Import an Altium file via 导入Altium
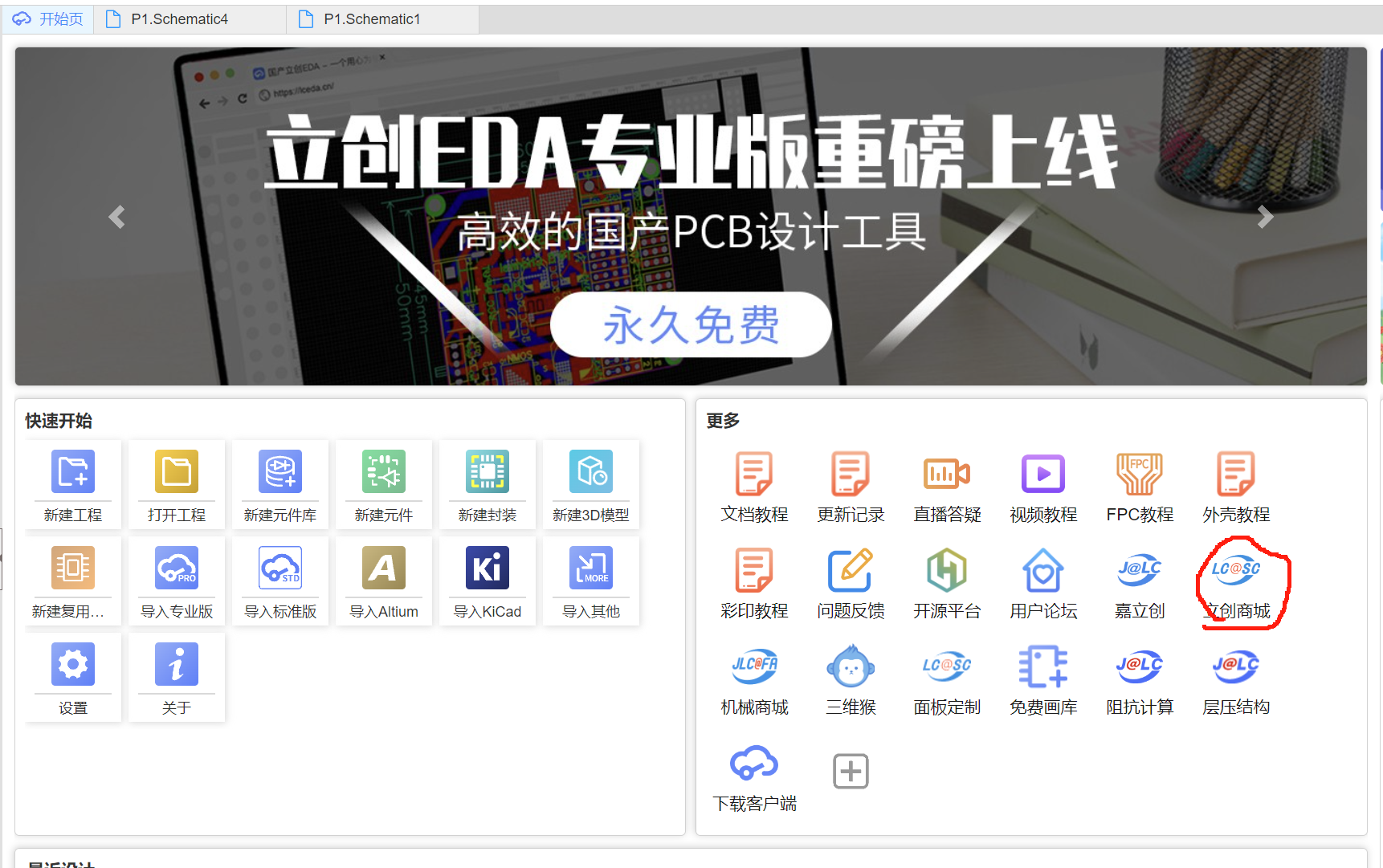The height and width of the screenshot is (868, 1383). tap(384, 568)
